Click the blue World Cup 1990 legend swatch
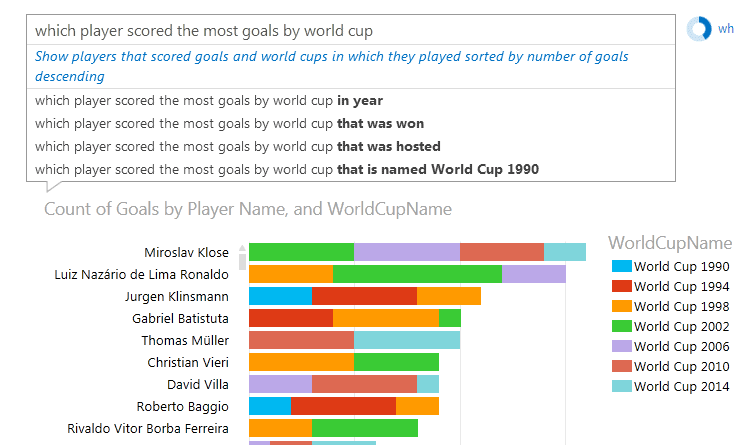Image resolution: width=734 pixels, height=445 pixels. point(620,267)
